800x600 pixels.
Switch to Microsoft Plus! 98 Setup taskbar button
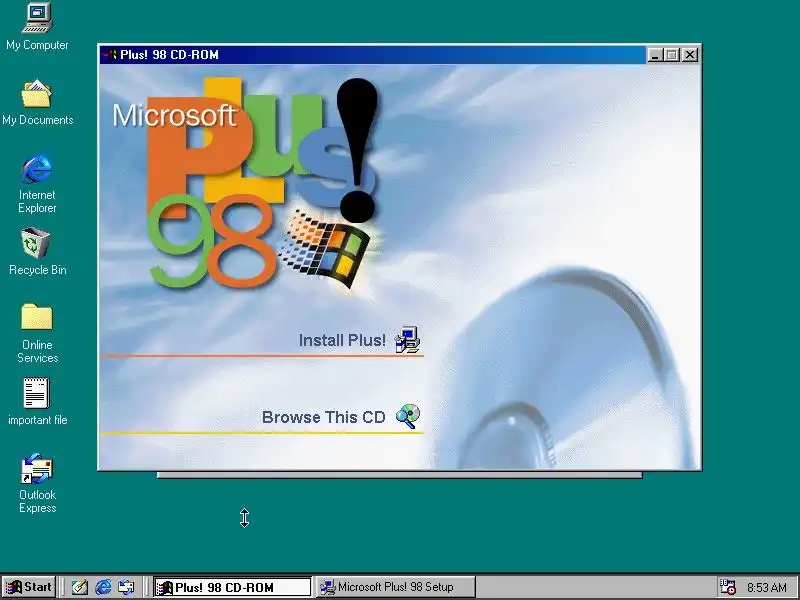[x=395, y=587]
